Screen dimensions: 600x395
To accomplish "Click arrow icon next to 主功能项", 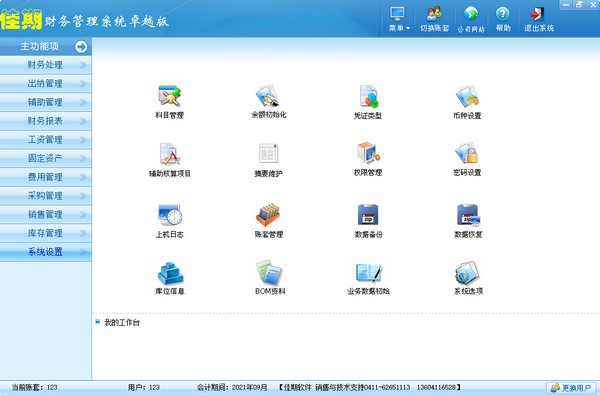I will click(x=81, y=47).
